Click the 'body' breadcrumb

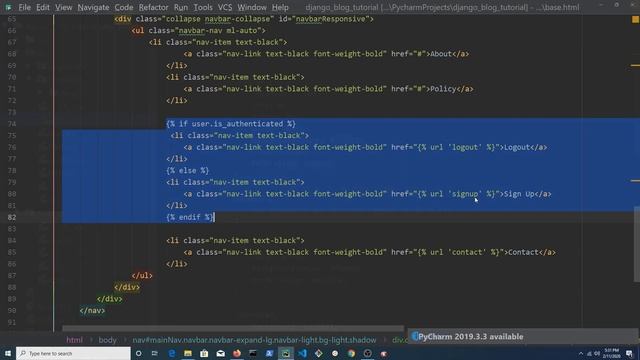[107, 340]
